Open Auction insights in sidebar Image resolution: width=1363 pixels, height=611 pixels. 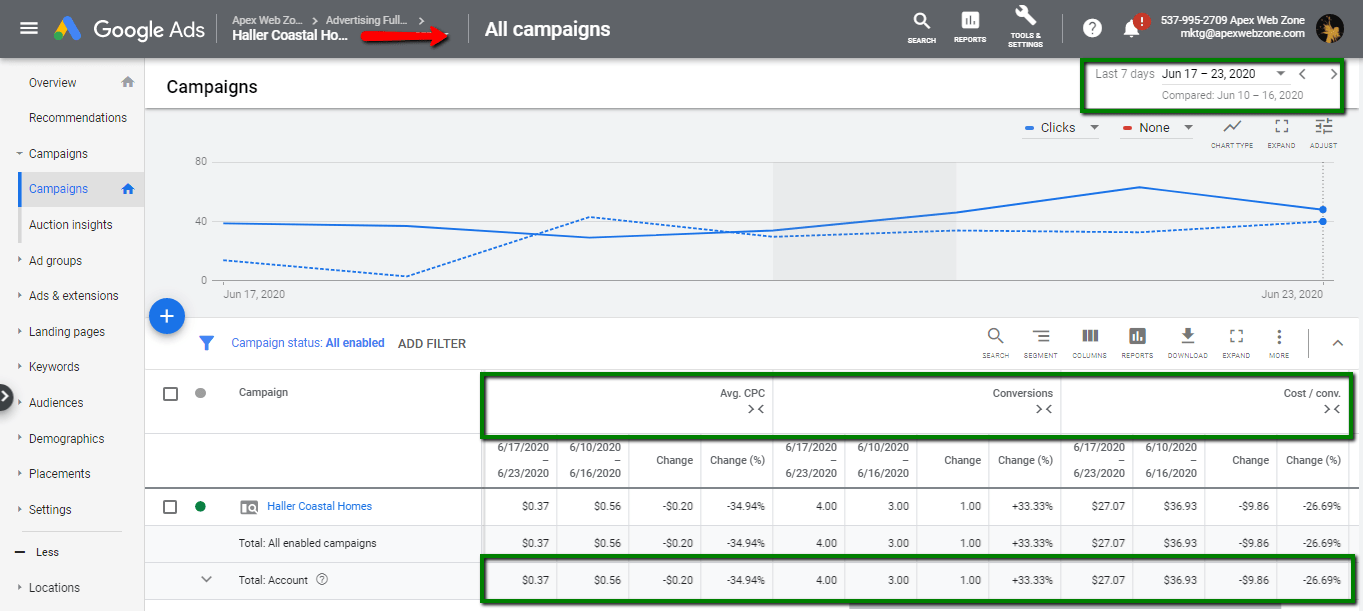click(x=70, y=225)
